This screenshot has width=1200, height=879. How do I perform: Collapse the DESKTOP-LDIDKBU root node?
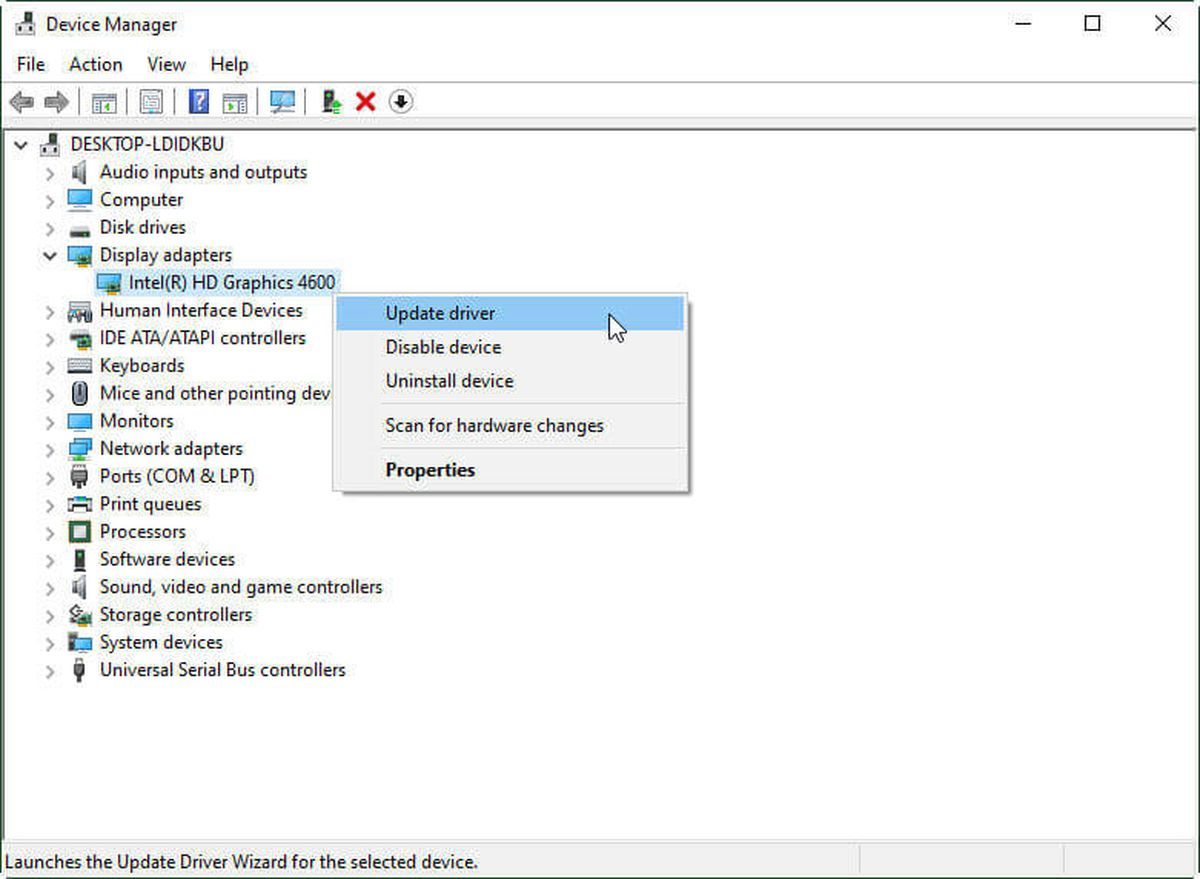(x=21, y=145)
